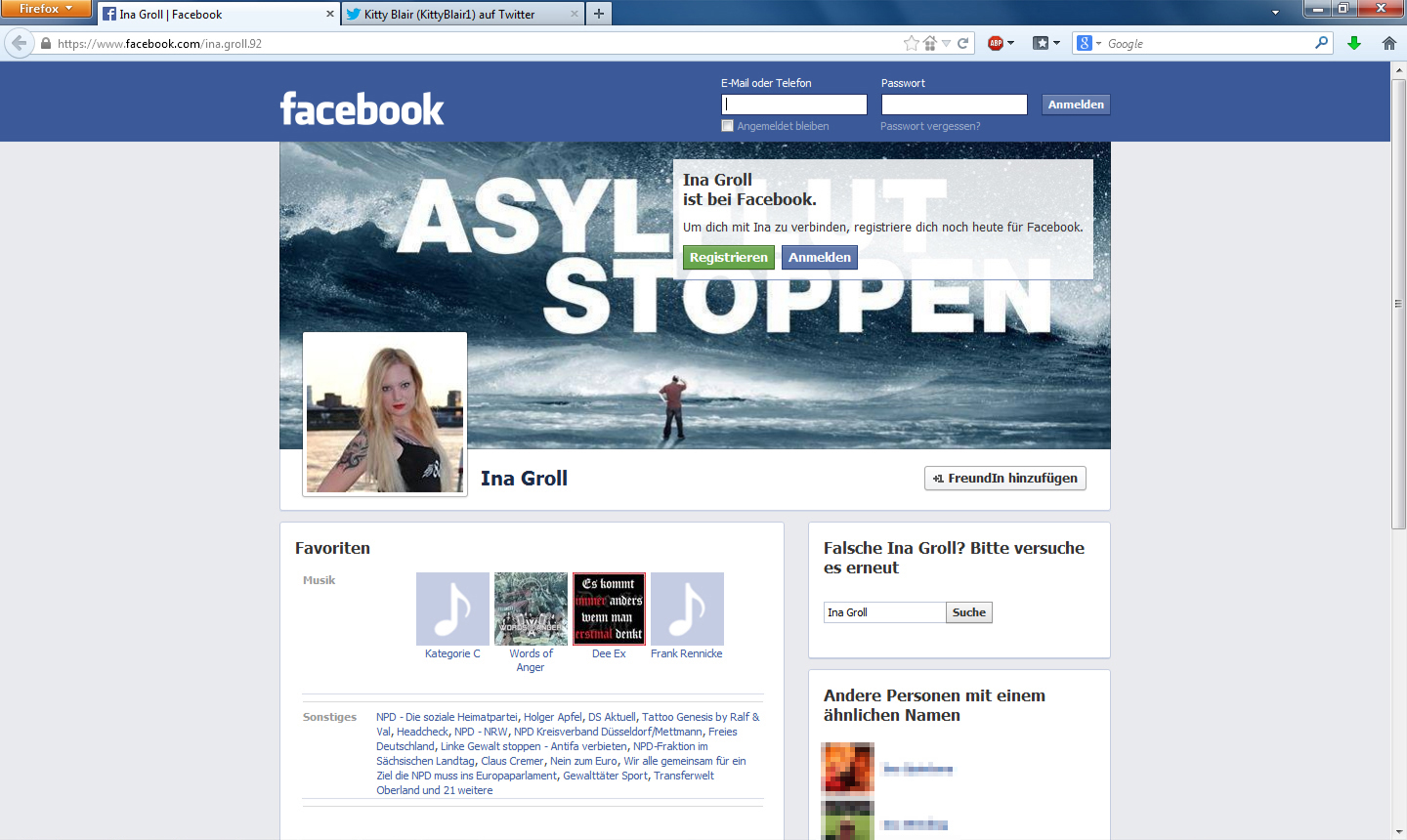This screenshot has width=1407, height=840.
Task: Enable the Angemeldet bleiben checkbox
Action: click(x=727, y=126)
